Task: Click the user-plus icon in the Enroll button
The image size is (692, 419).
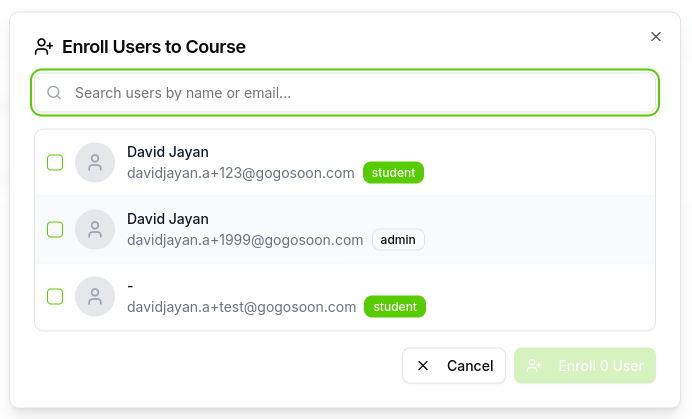Action: pos(535,366)
